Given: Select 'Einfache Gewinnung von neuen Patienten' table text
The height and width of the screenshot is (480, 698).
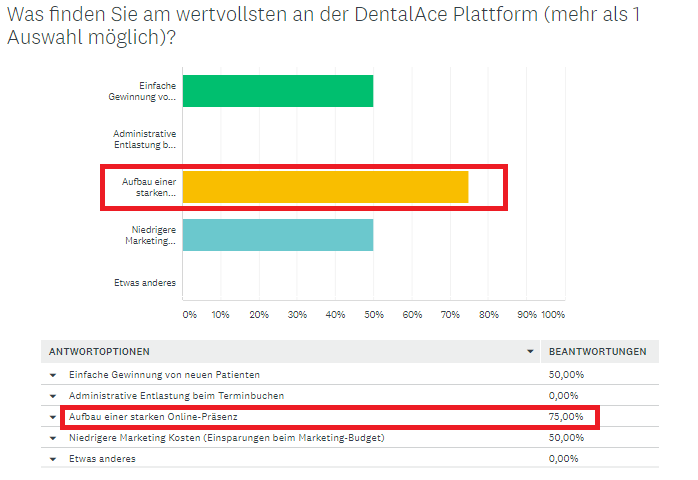Looking at the screenshot, I should coord(164,375).
